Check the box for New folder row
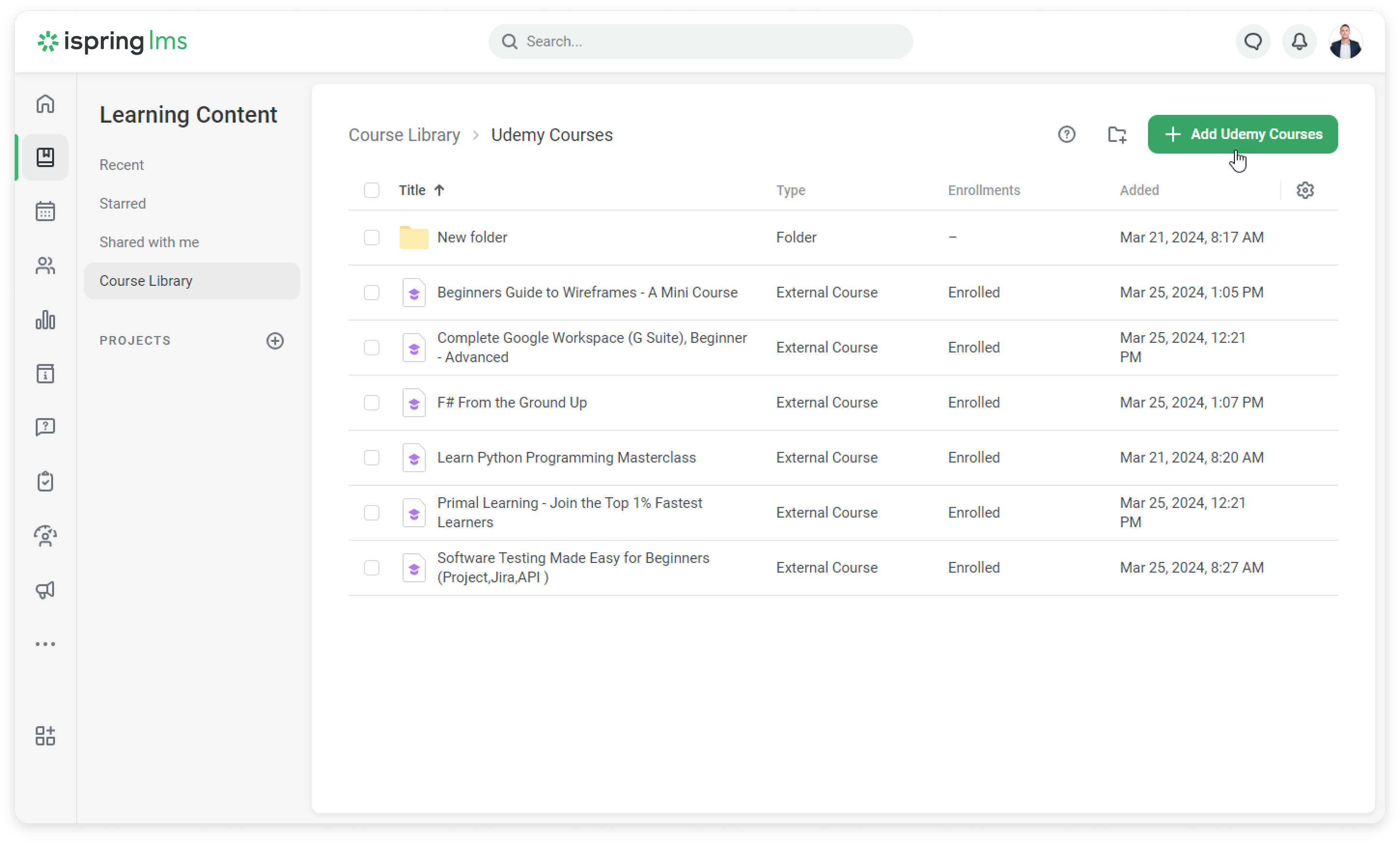 pyautogui.click(x=372, y=237)
